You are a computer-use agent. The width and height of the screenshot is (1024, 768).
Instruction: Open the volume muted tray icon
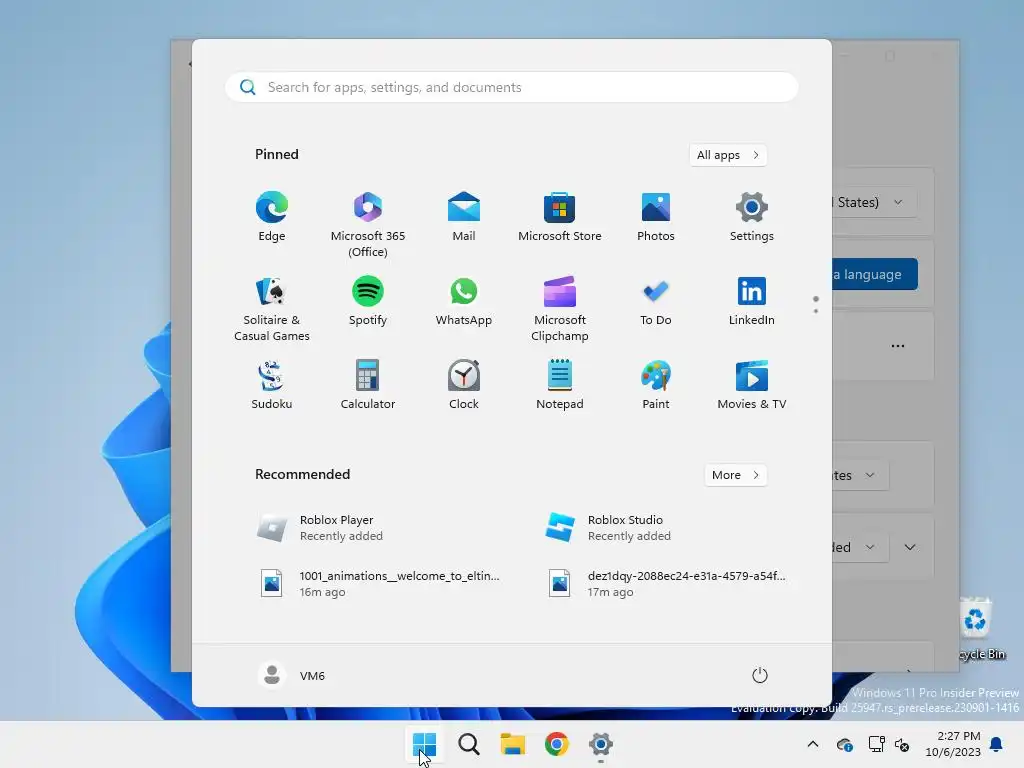[x=902, y=744]
